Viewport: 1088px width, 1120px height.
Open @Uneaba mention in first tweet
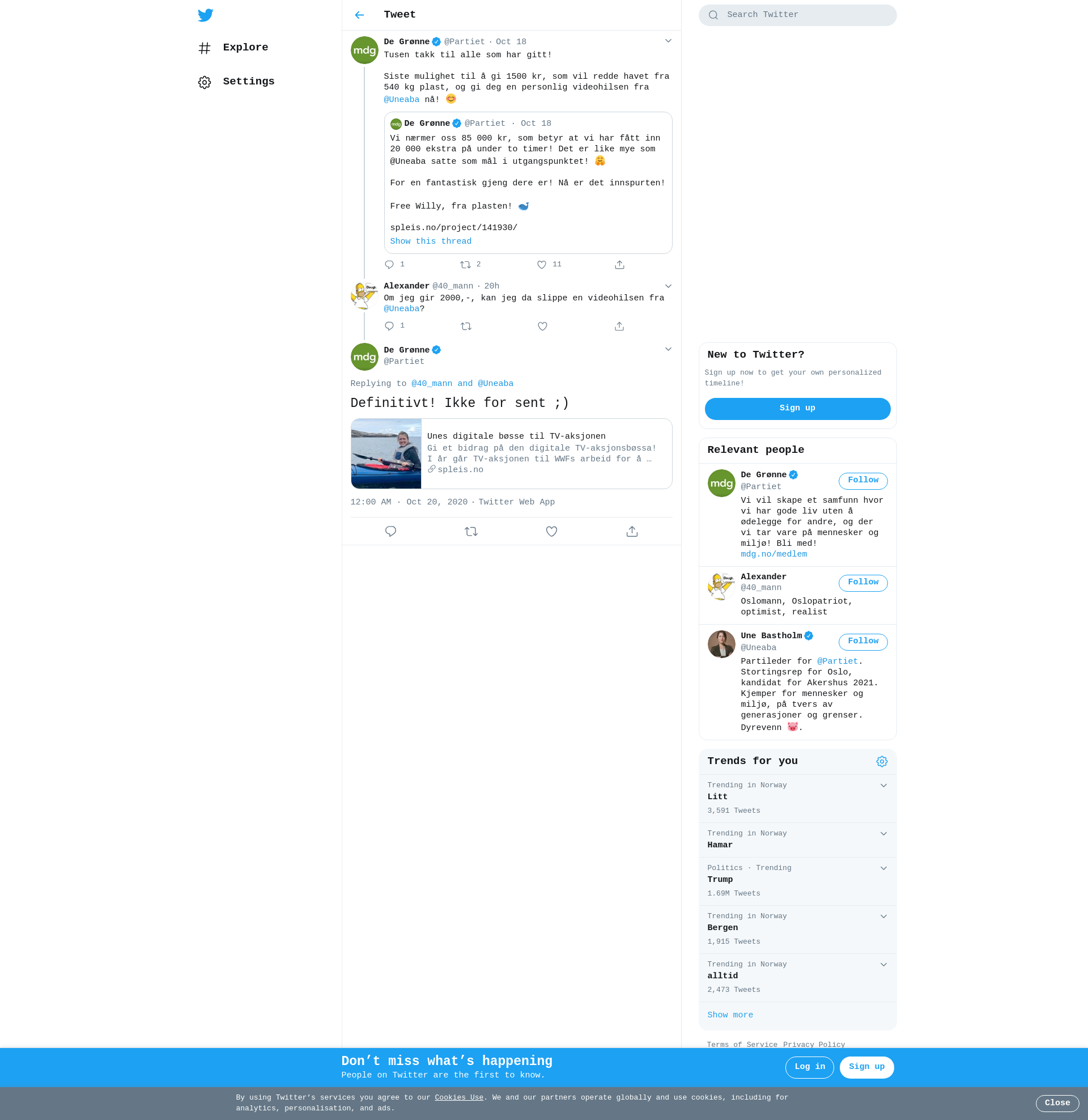coord(402,99)
